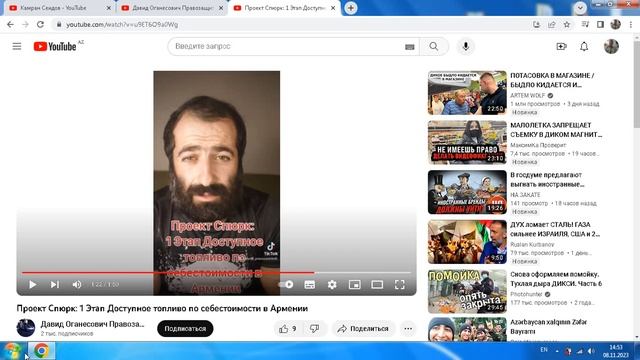Open the Windows Start menu
The image size is (640, 360).
tap(12, 351)
